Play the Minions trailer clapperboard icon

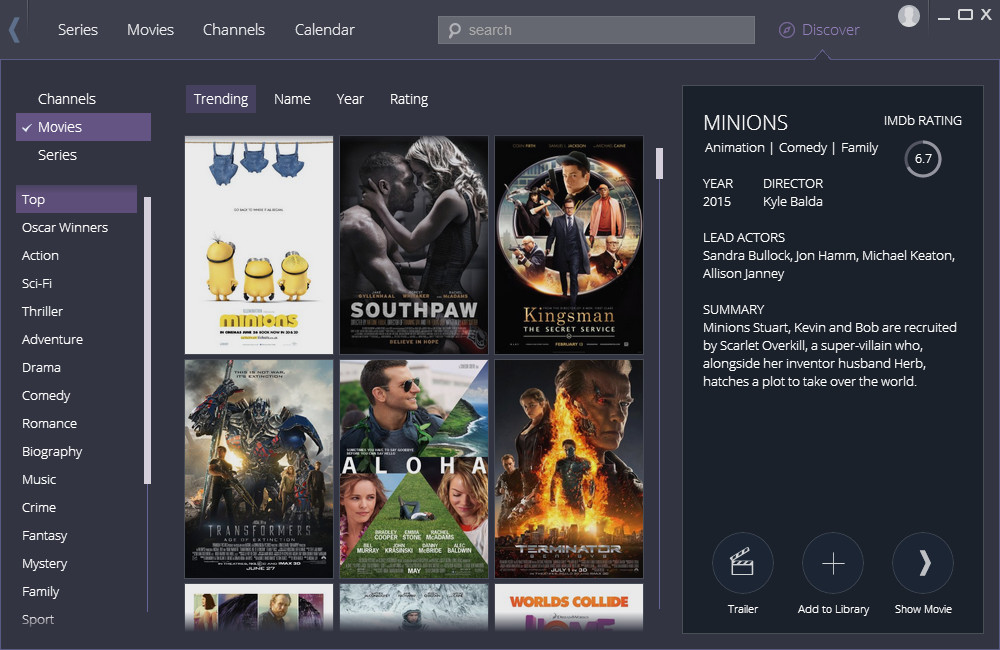[742, 563]
